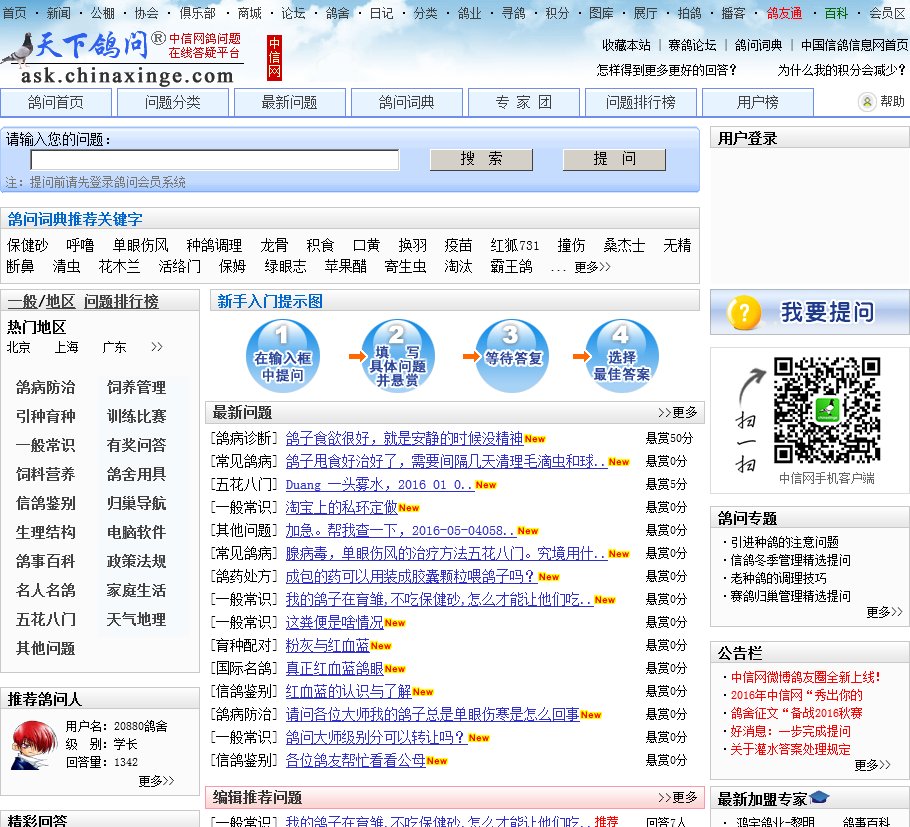
Task: Click 论坛 in top navigation
Action: (x=293, y=13)
